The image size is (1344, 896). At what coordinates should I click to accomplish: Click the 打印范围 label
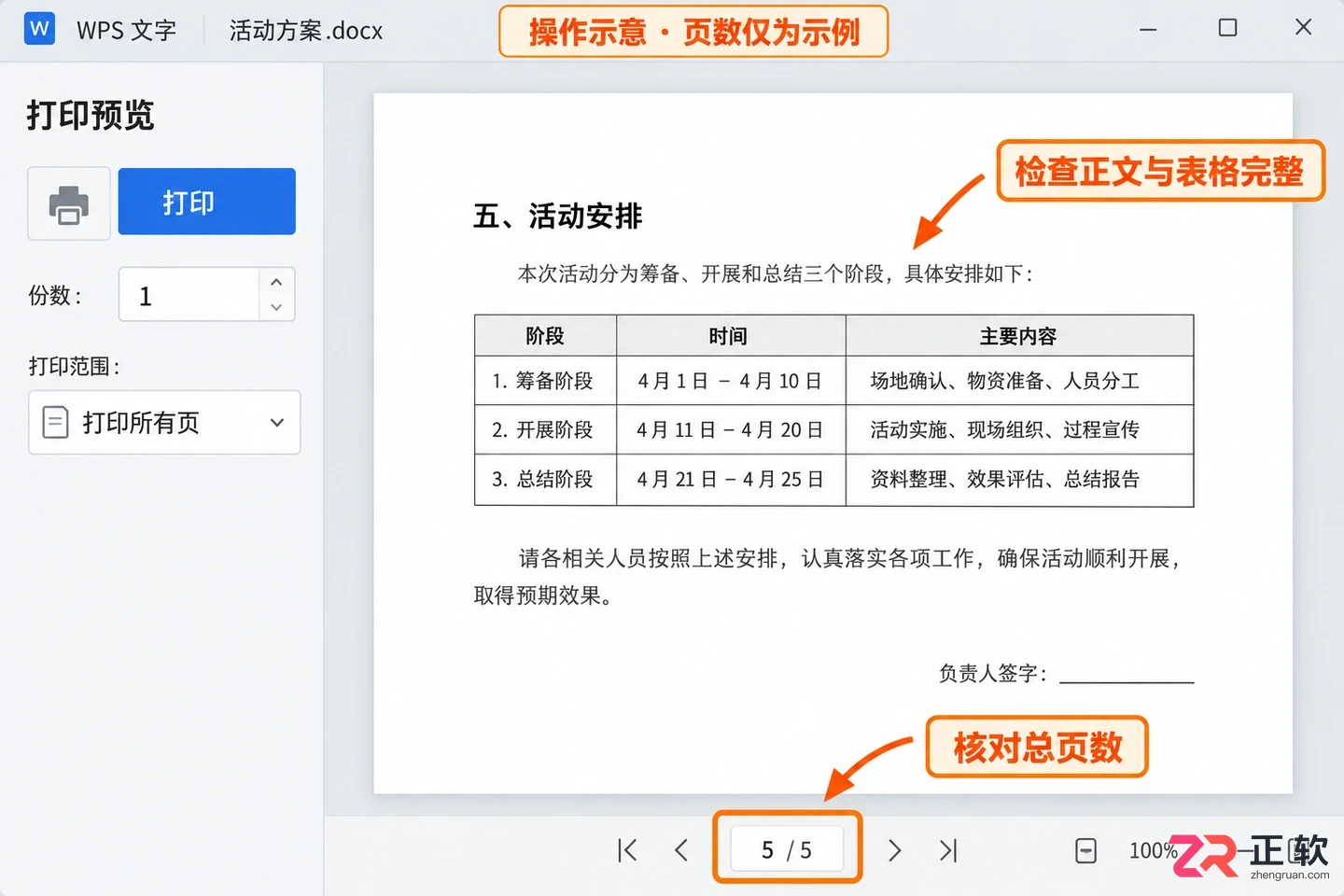click(x=74, y=366)
